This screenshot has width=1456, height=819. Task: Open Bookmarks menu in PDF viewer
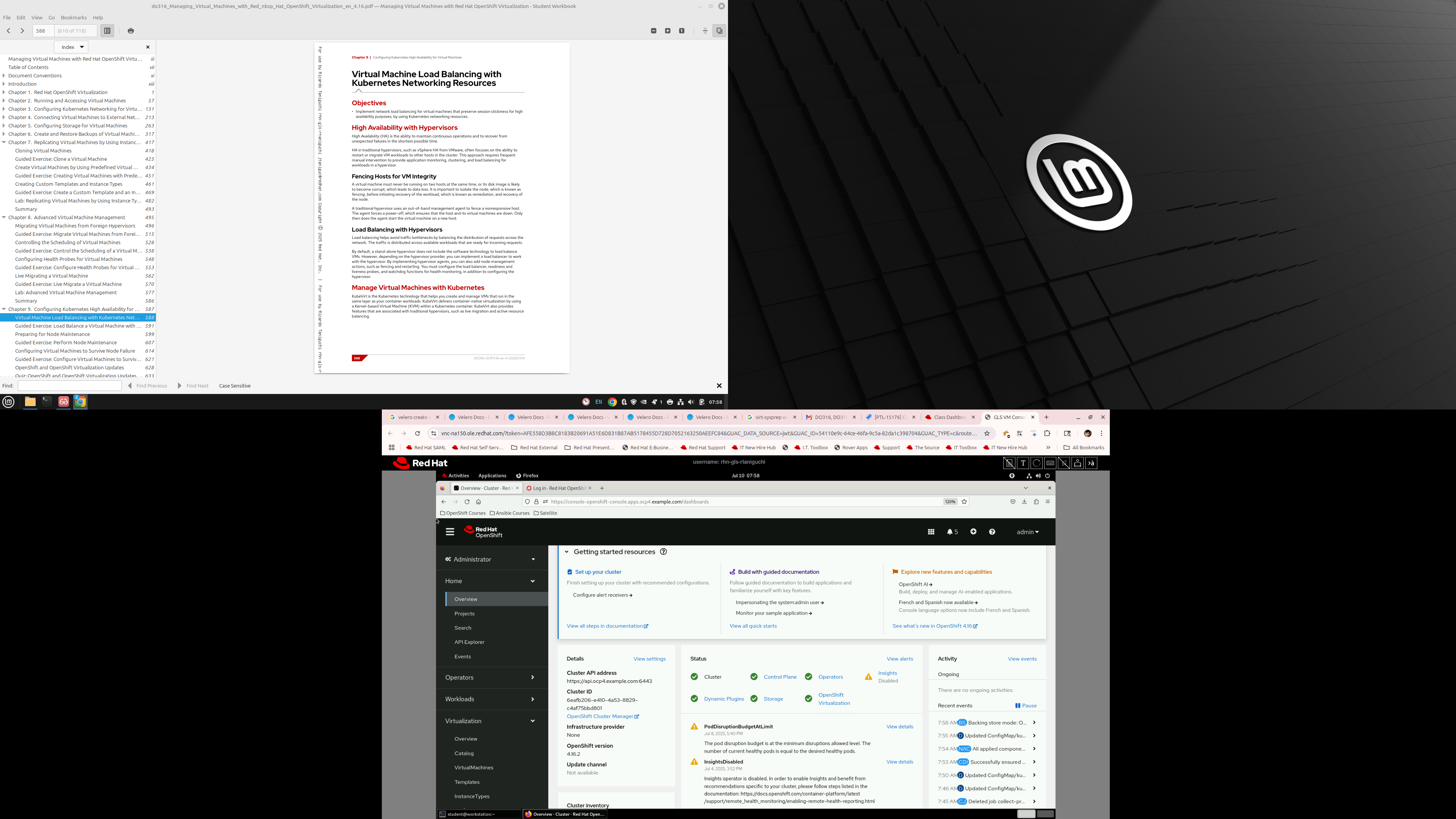click(74, 17)
